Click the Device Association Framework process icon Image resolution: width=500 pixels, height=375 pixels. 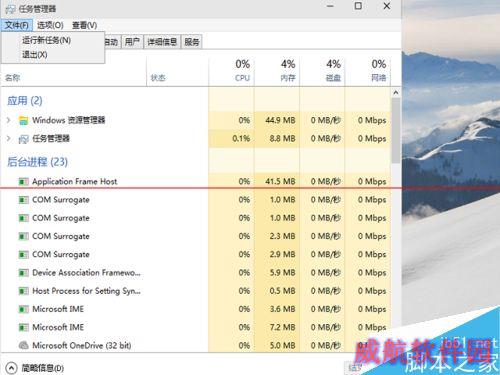coord(23,273)
